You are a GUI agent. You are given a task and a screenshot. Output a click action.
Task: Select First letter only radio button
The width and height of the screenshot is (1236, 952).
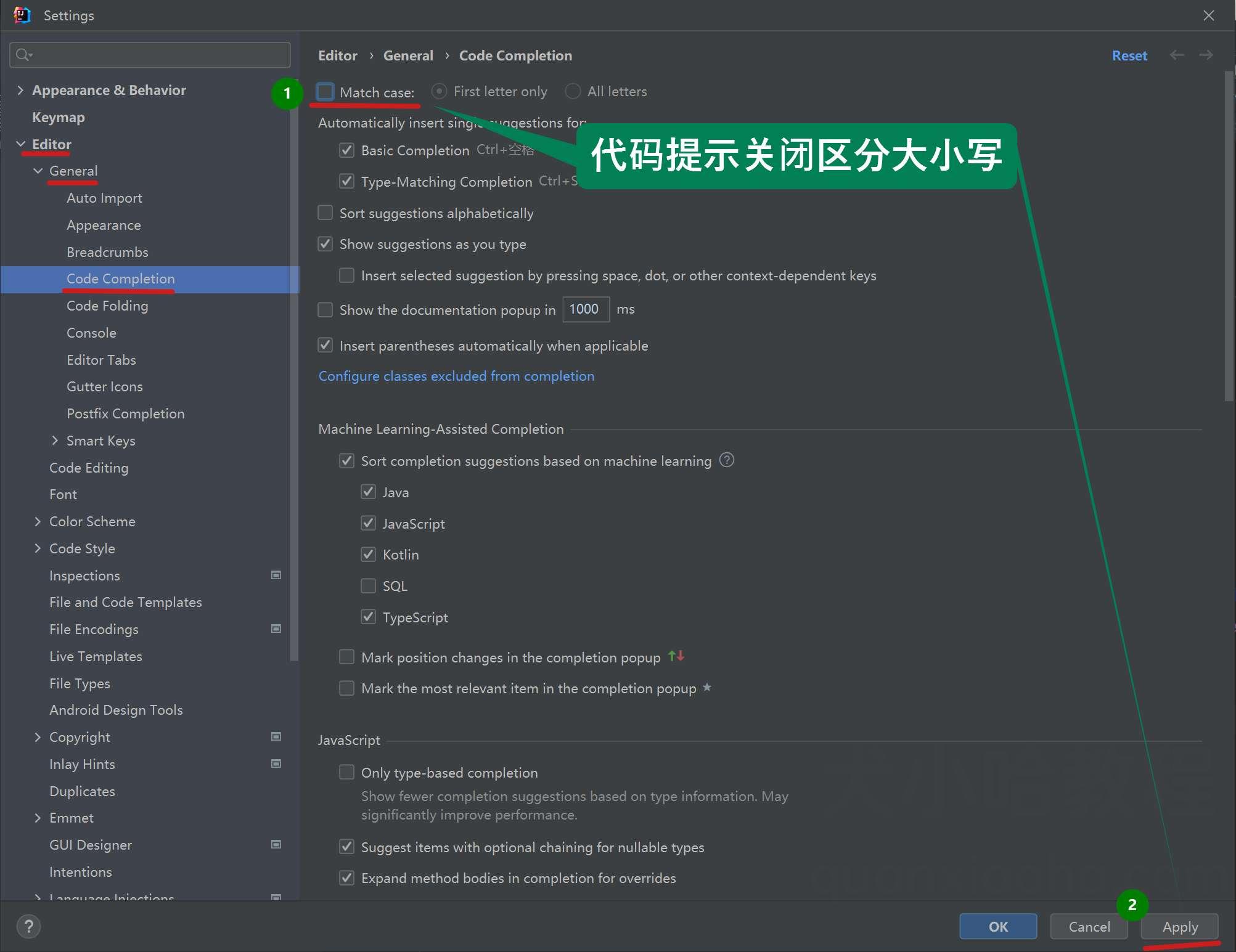tap(439, 91)
